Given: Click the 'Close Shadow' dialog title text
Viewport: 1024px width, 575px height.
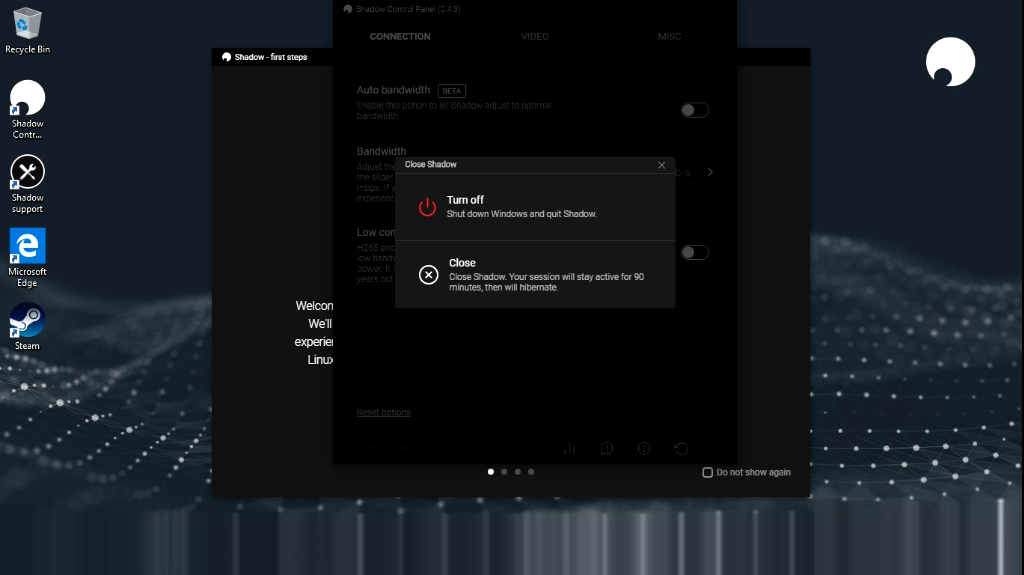Looking at the screenshot, I should click(x=430, y=165).
